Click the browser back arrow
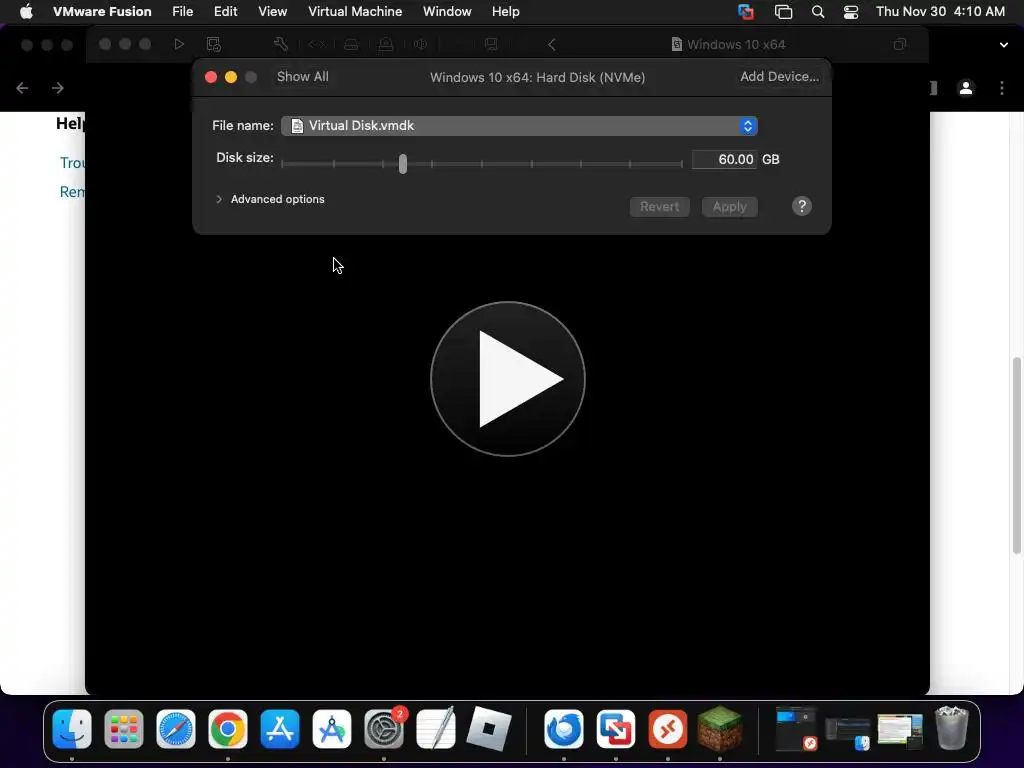 22,88
